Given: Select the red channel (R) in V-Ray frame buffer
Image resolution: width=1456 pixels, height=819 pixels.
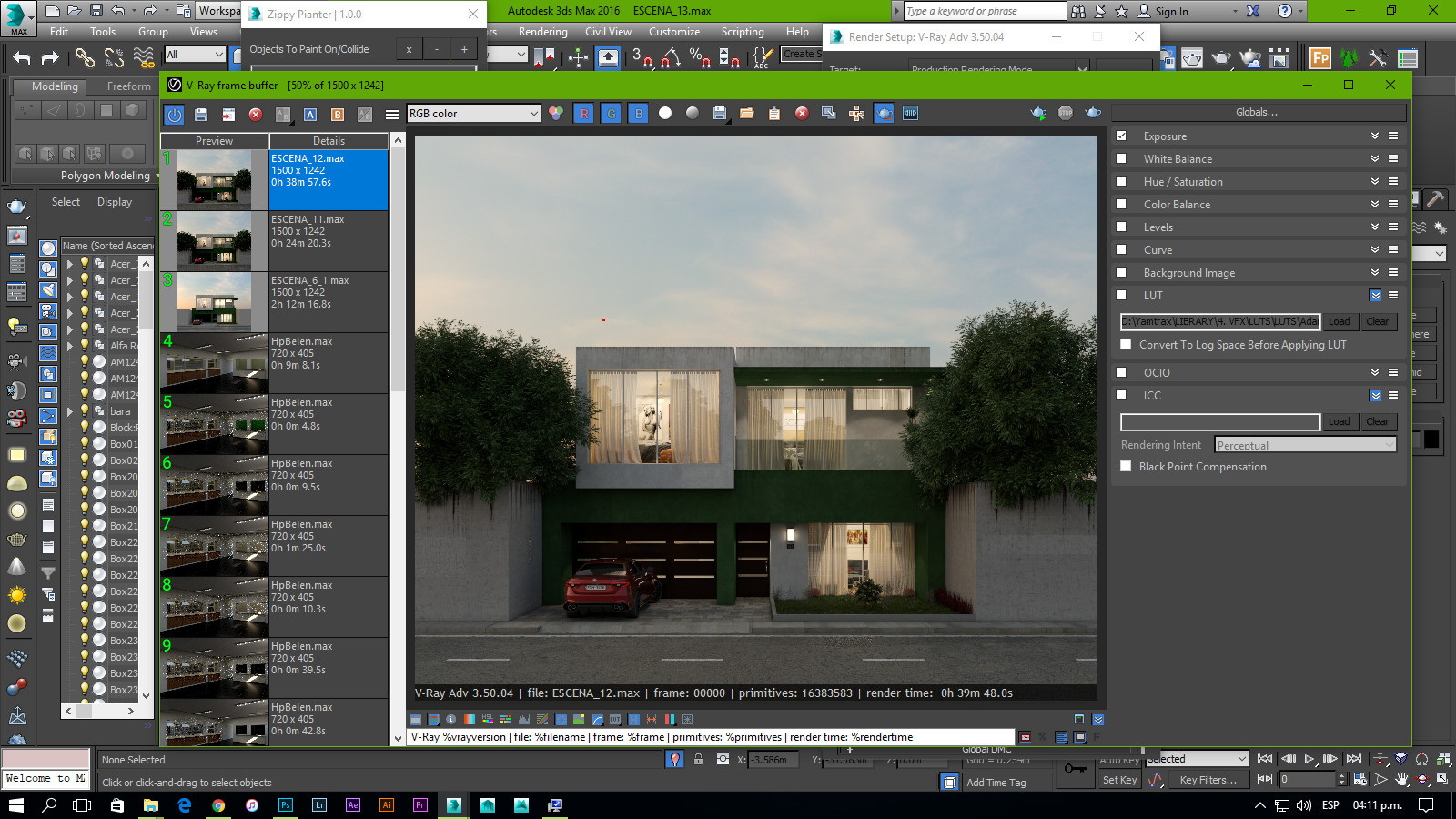Looking at the screenshot, I should (582, 114).
